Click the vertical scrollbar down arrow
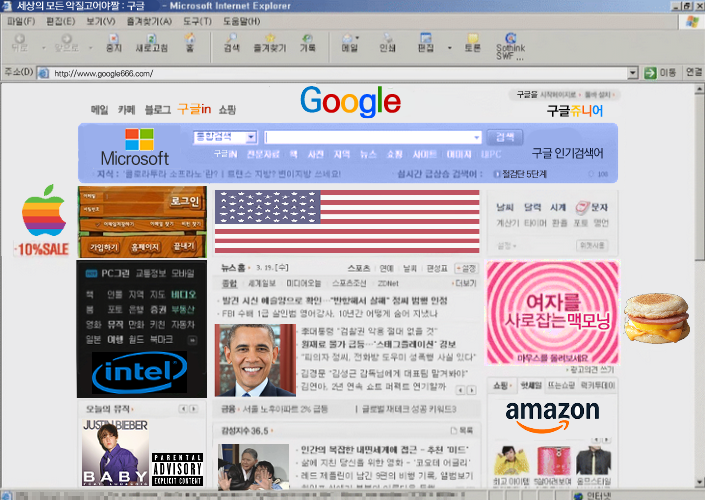 (x=700, y=483)
